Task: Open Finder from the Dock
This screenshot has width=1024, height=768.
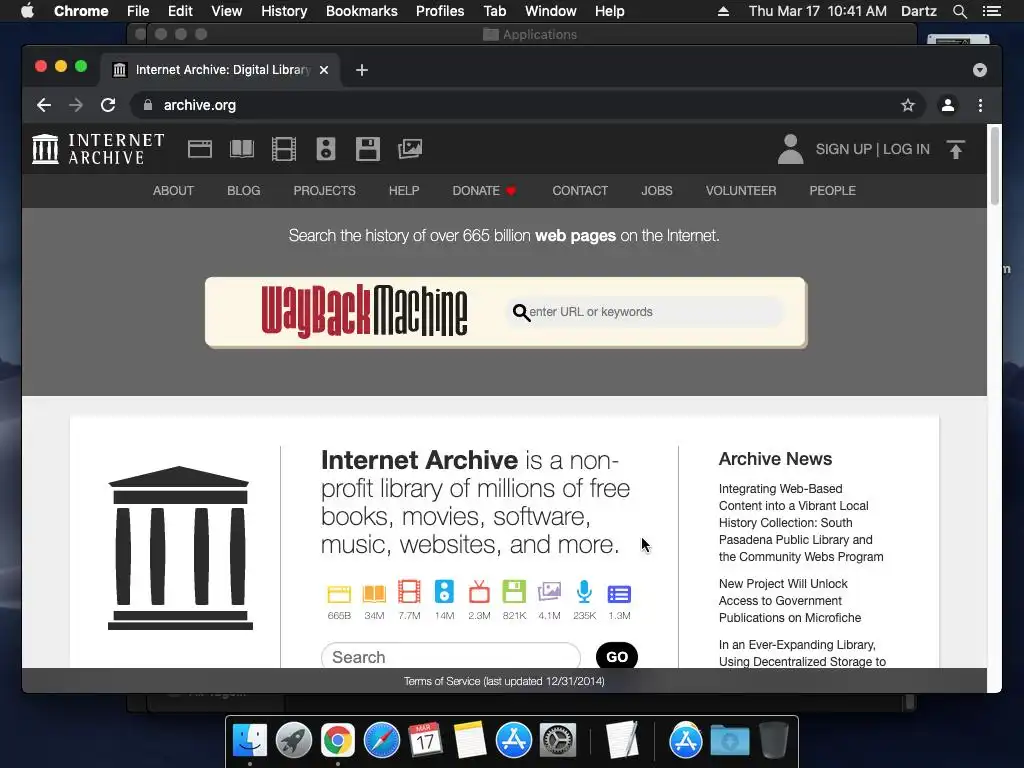Action: point(249,741)
